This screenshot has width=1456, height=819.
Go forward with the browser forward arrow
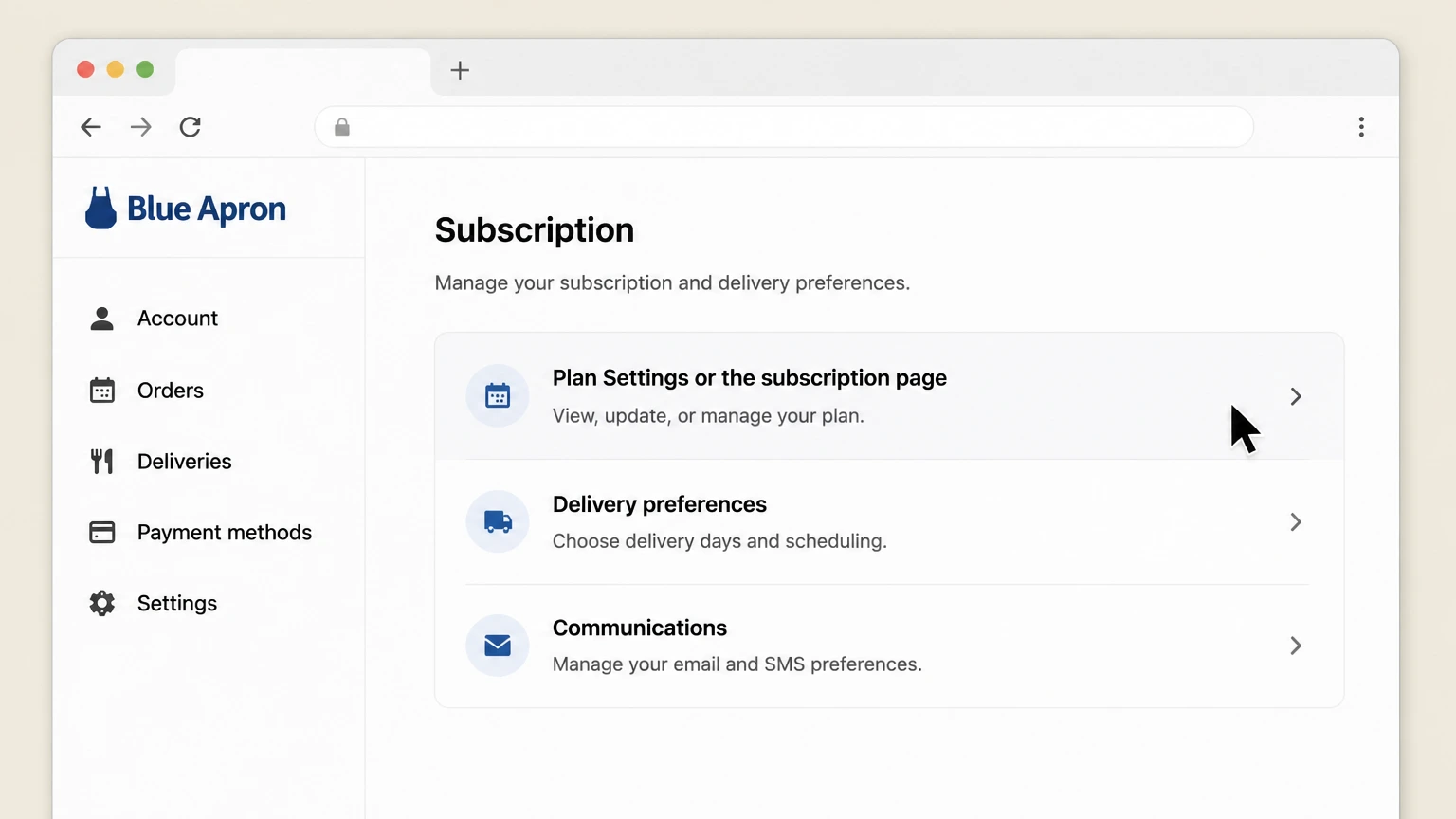click(x=140, y=127)
